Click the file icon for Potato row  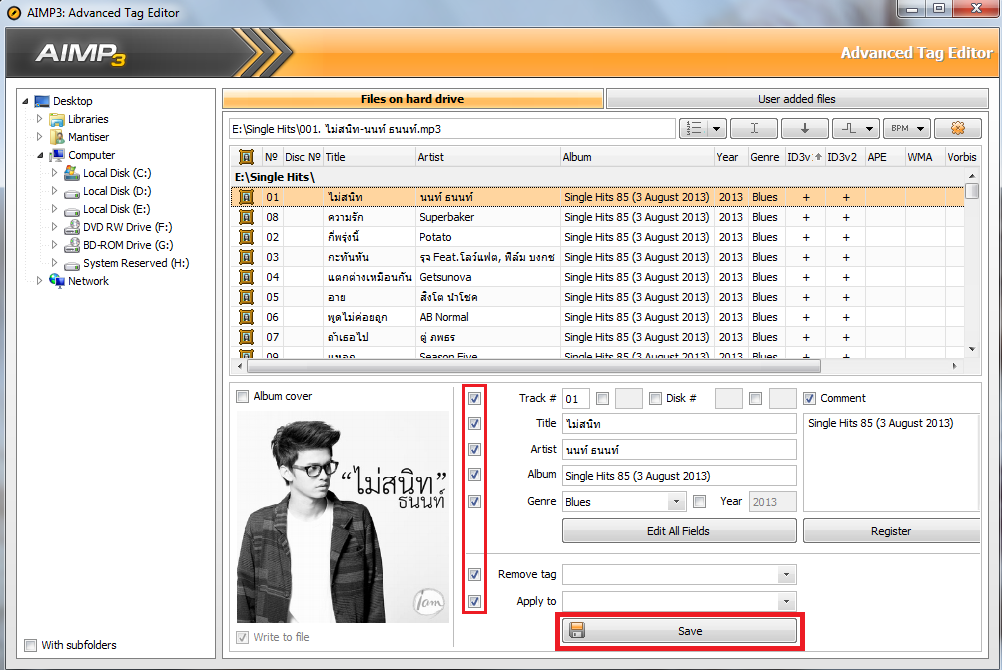[246, 237]
